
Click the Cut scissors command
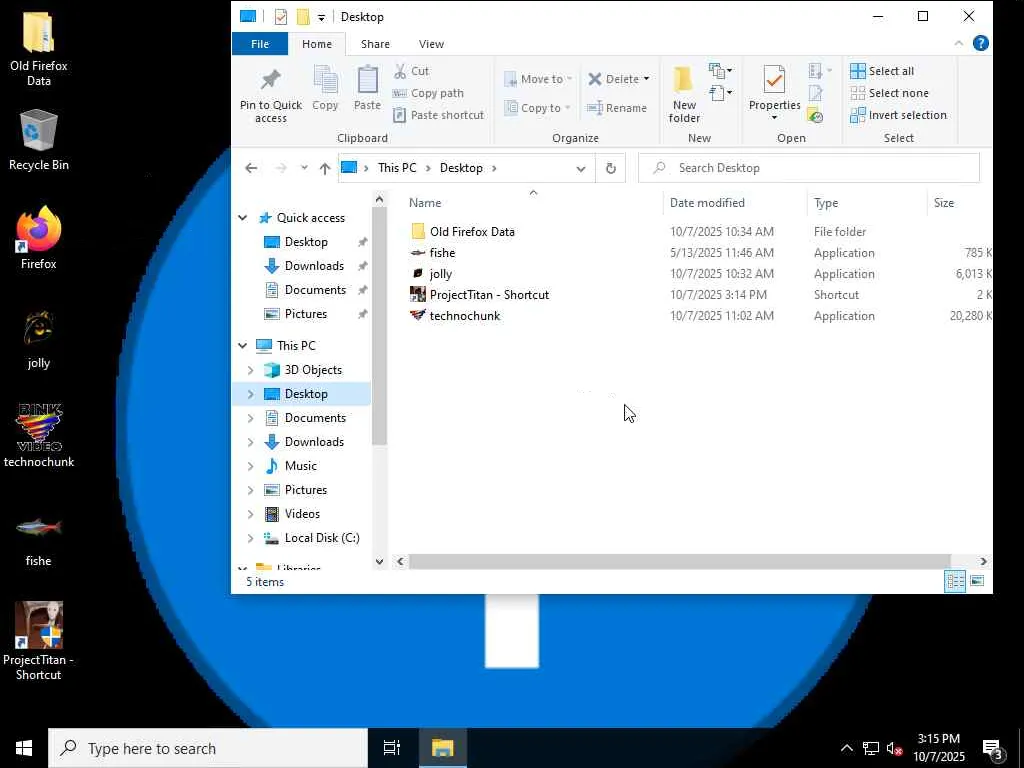point(411,71)
